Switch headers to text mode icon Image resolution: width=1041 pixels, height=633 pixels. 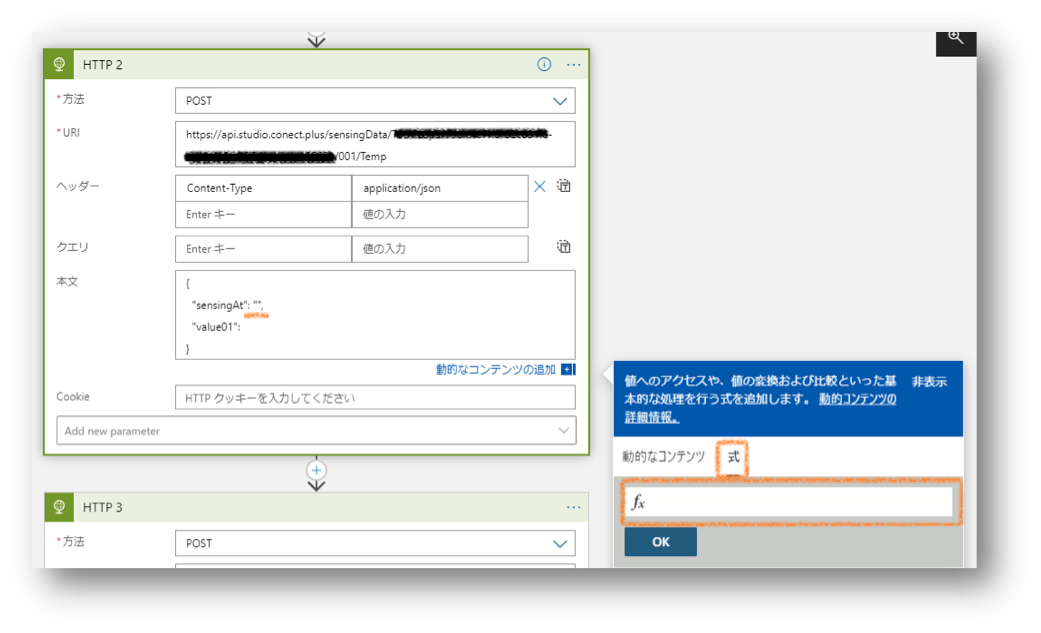[564, 186]
